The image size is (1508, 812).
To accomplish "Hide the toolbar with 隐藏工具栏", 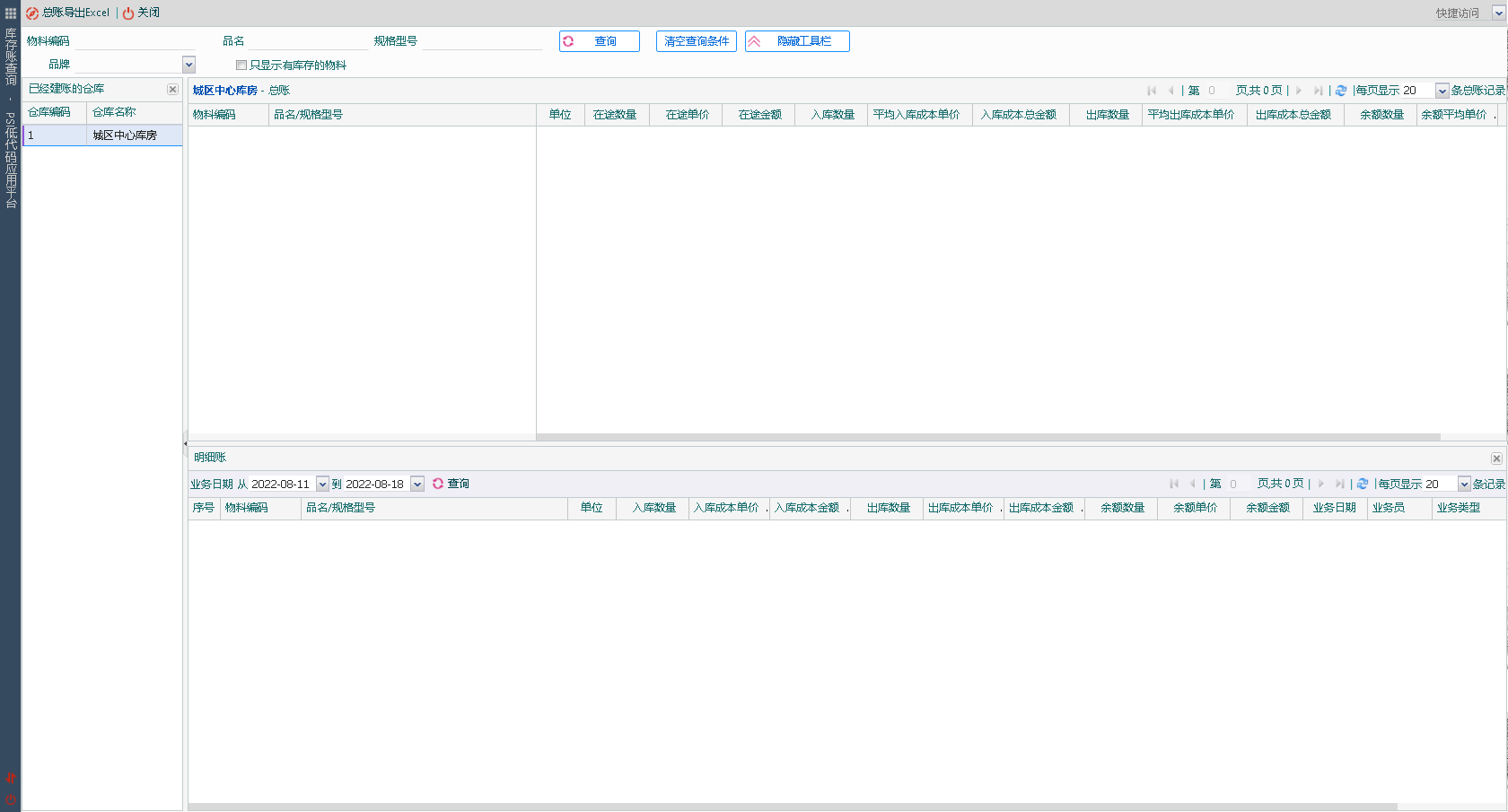I will point(797,41).
